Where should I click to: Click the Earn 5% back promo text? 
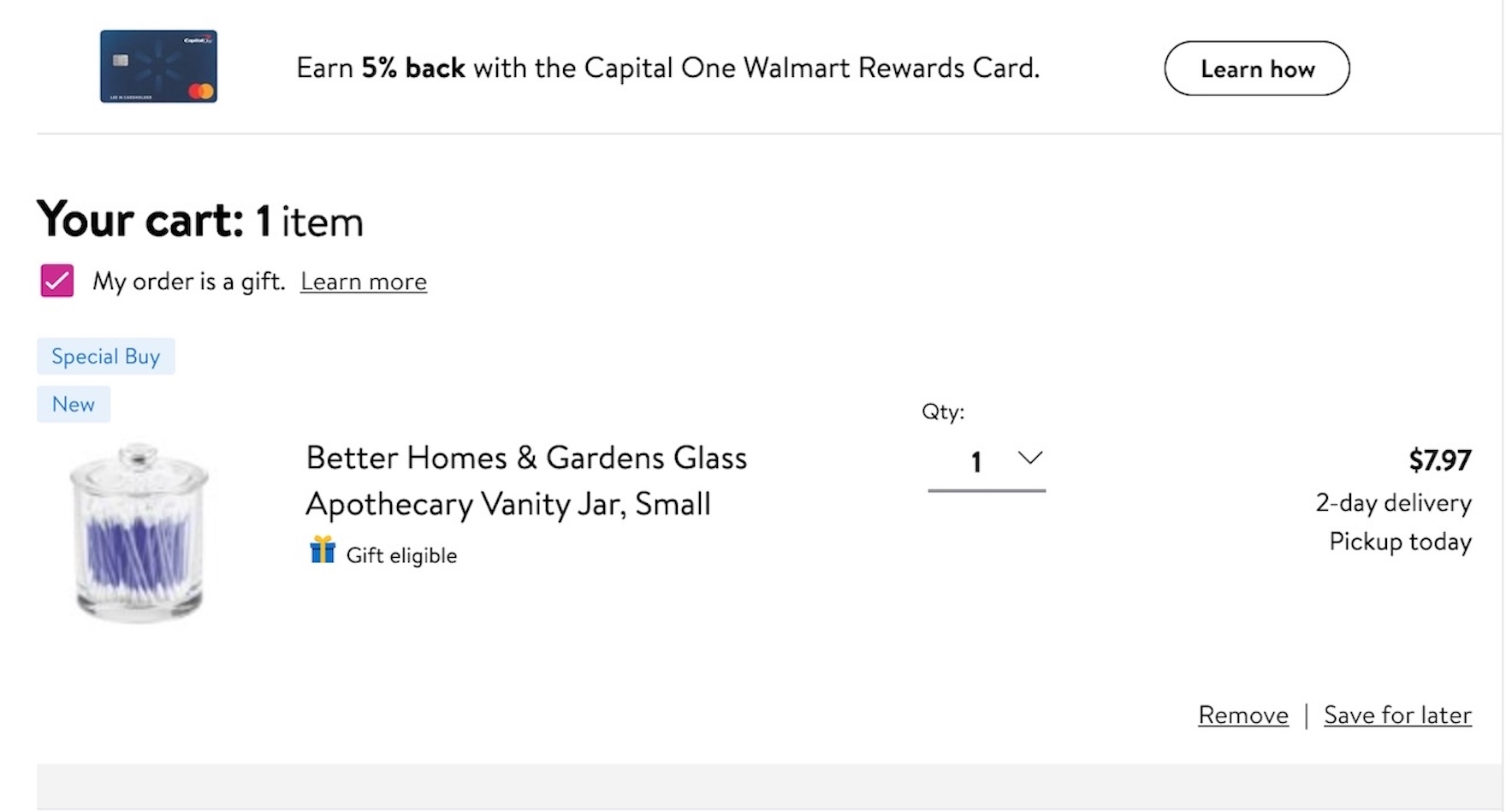pos(667,68)
